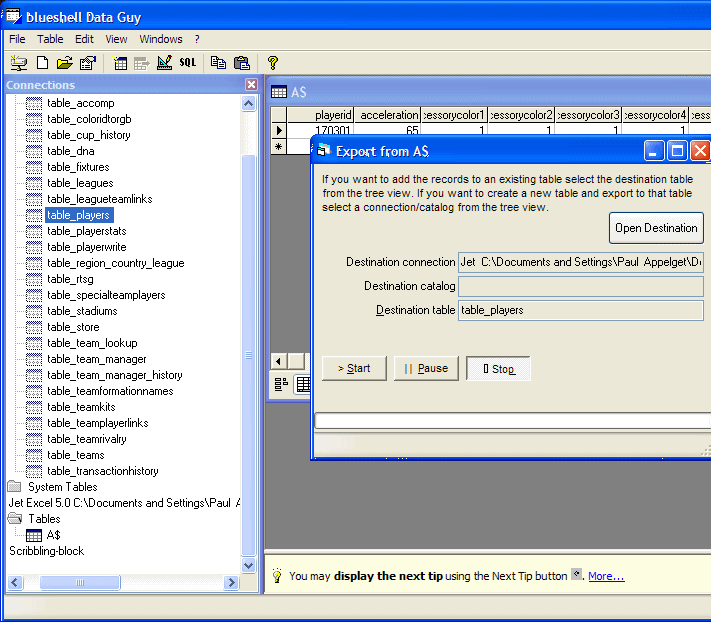Click the new connection toolbar icon
The width and height of the screenshot is (711, 622).
coord(18,63)
